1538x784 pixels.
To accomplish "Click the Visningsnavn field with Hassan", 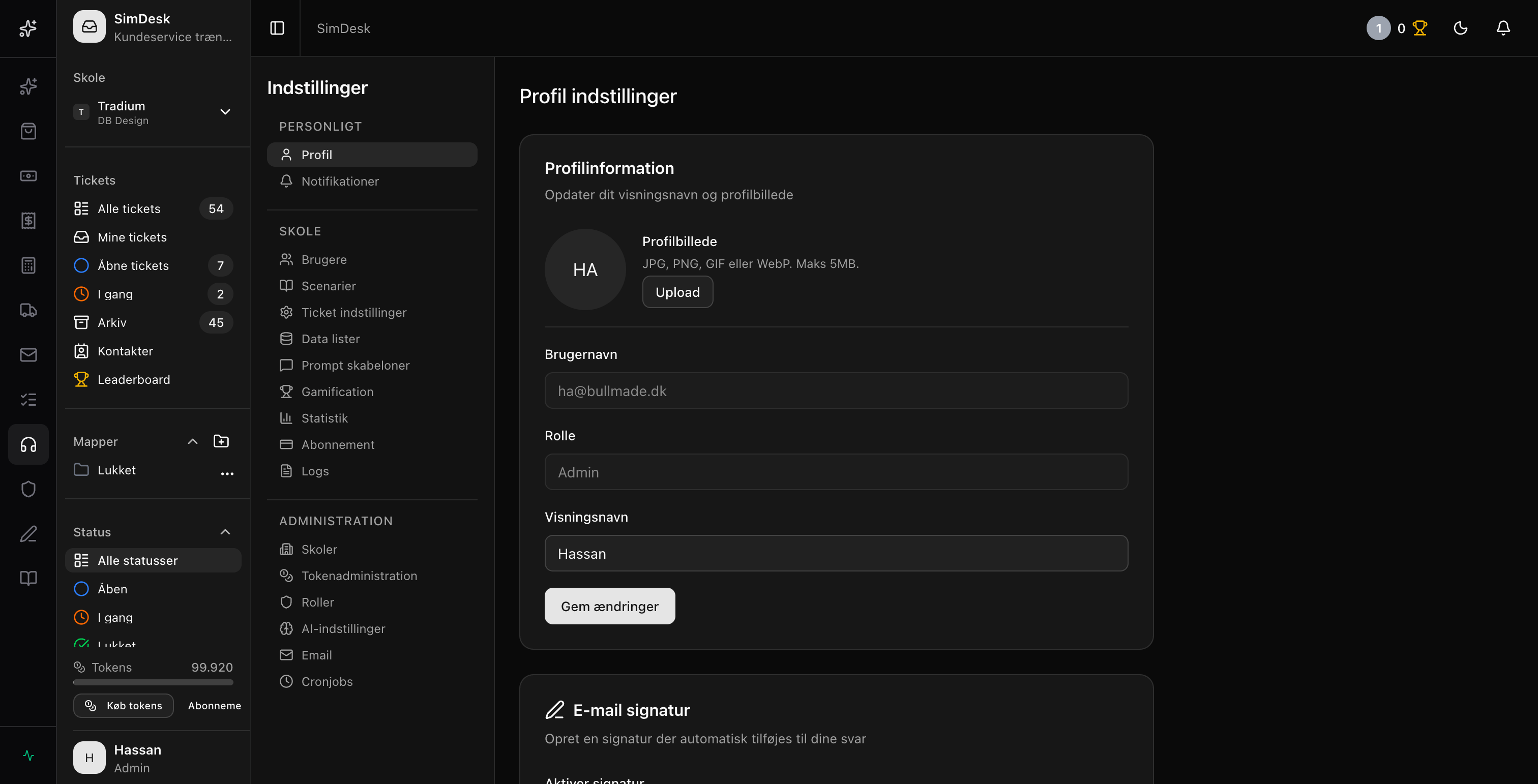I will [x=836, y=553].
